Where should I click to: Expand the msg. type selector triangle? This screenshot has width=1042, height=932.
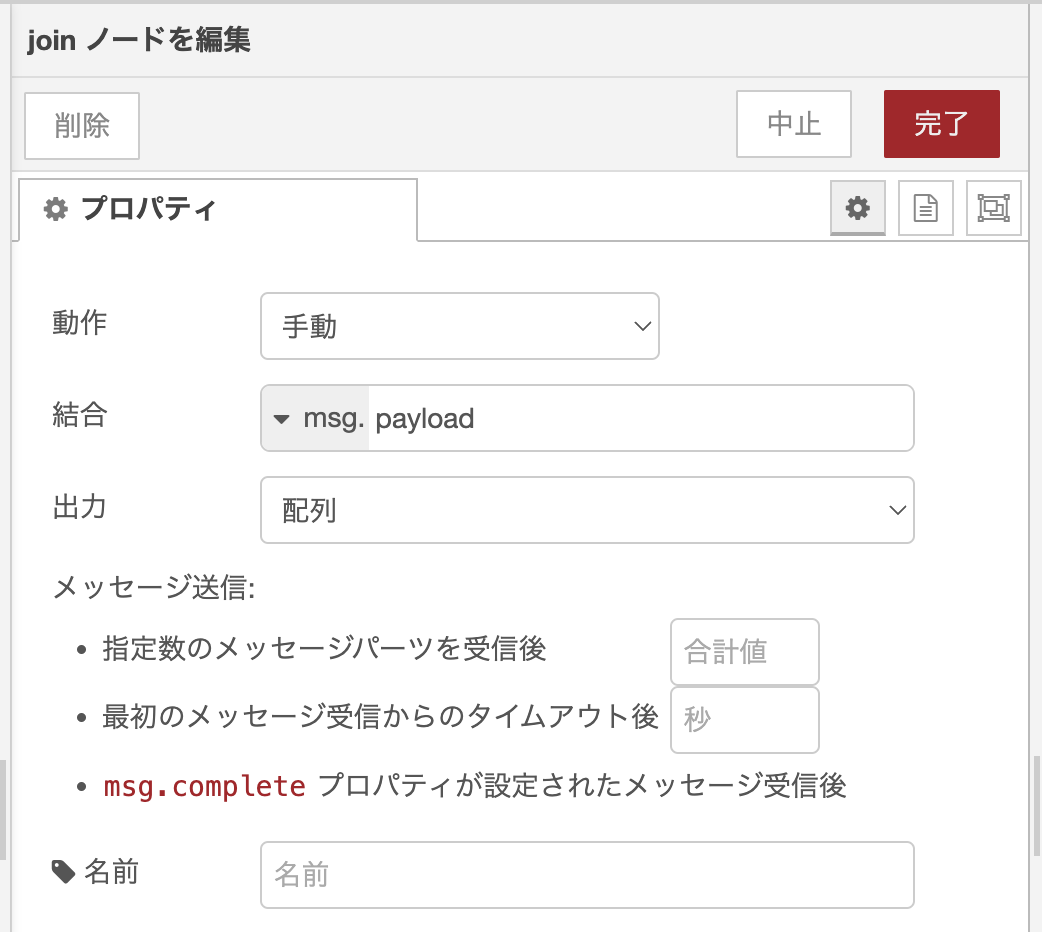click(x=282, y=418)
